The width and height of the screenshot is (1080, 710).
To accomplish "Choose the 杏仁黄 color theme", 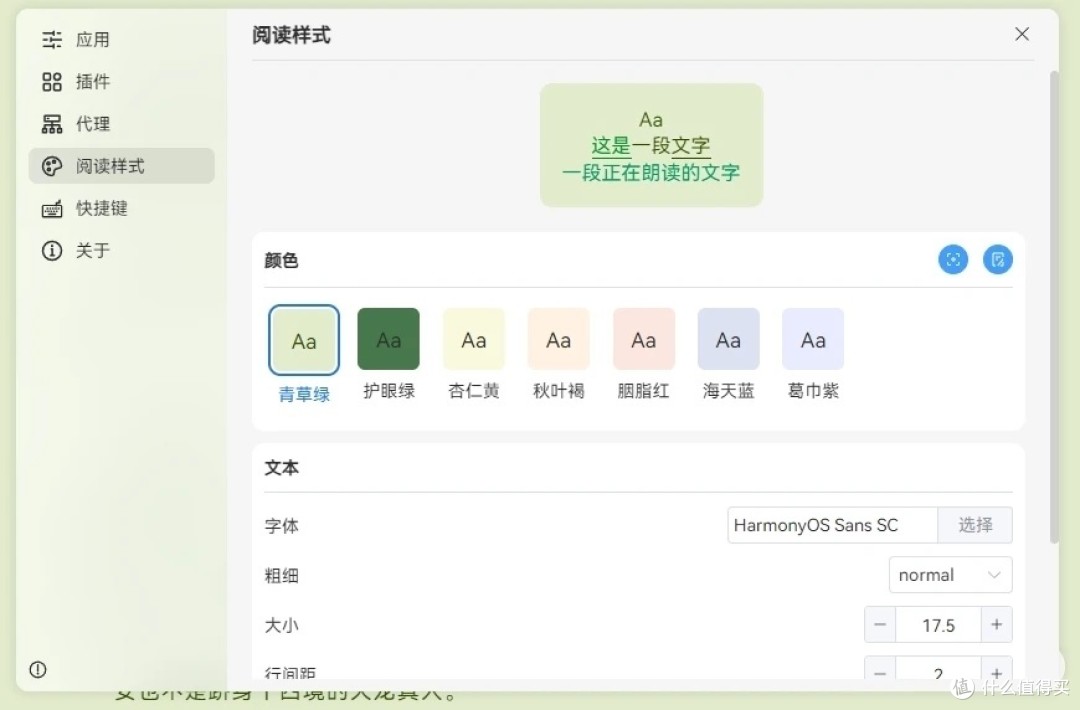I will (x=473, y=340).
